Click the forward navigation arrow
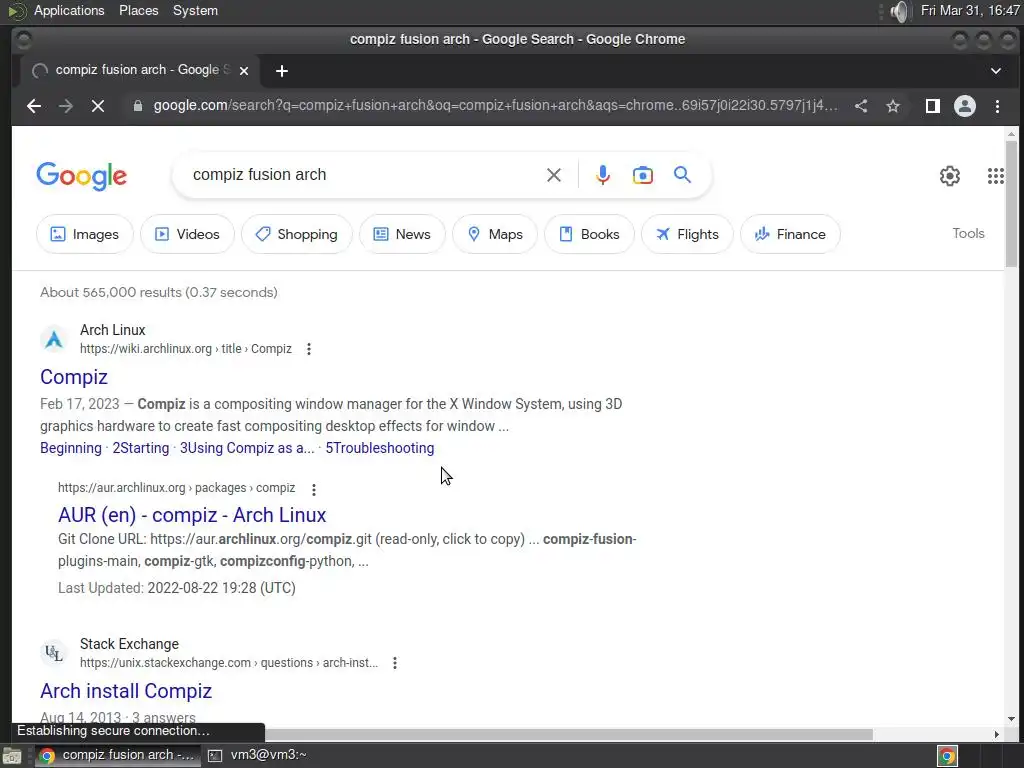Image resolution: width=1024 pixels, height=768 pixels. (x=66, y=106)
